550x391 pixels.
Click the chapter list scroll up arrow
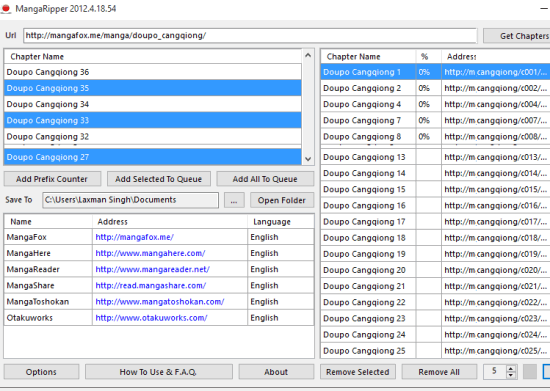click(308, 55)
